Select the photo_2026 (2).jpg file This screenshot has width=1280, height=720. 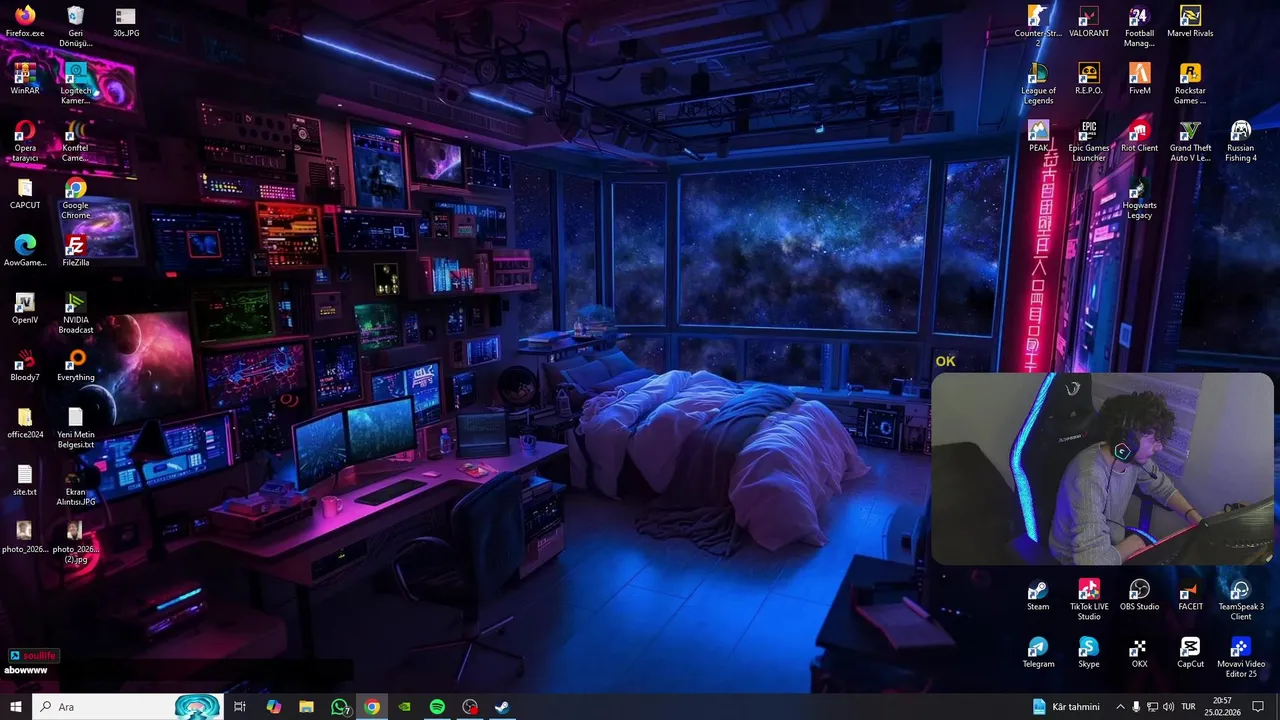point(75,543)
